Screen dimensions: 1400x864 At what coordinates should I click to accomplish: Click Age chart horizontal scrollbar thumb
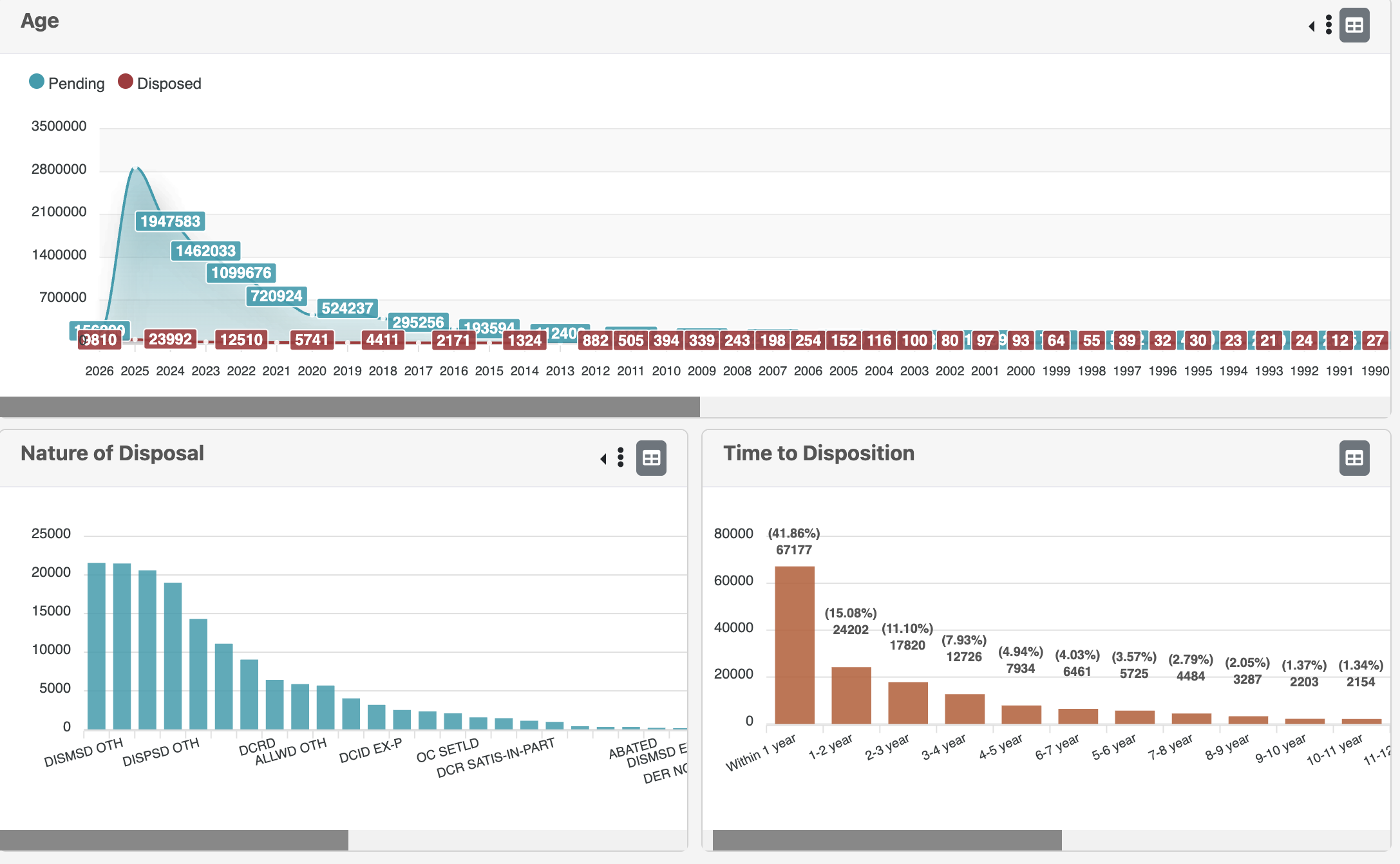350,407
